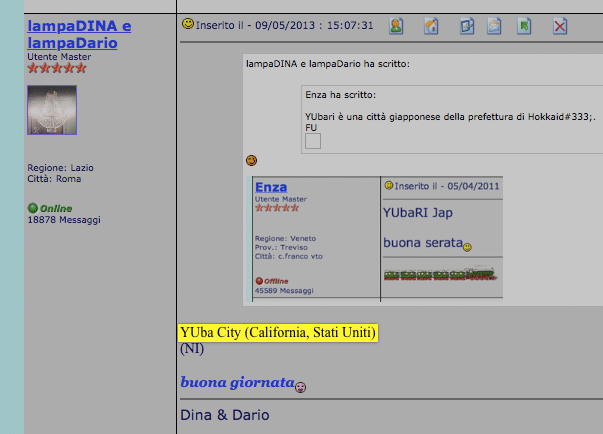Viewport: 603px width, 434px height.
Task: Click the Enza username link in the quoted post
Action: (271, 187)
